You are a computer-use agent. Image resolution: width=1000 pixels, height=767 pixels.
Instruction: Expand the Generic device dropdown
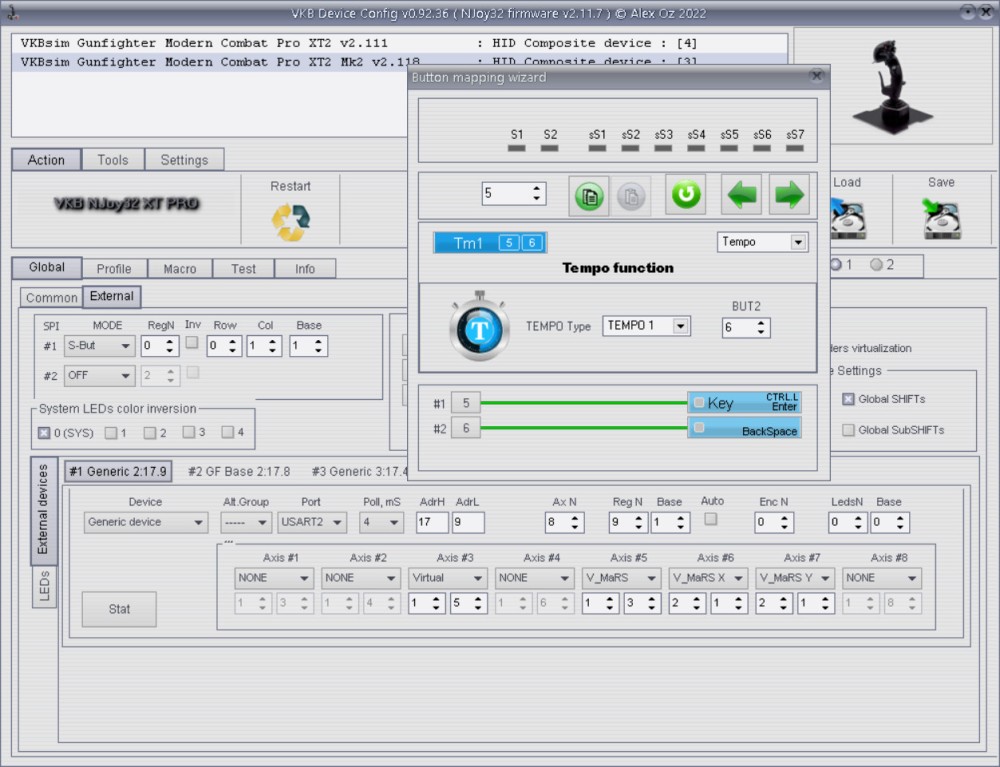tap(146, 522)
